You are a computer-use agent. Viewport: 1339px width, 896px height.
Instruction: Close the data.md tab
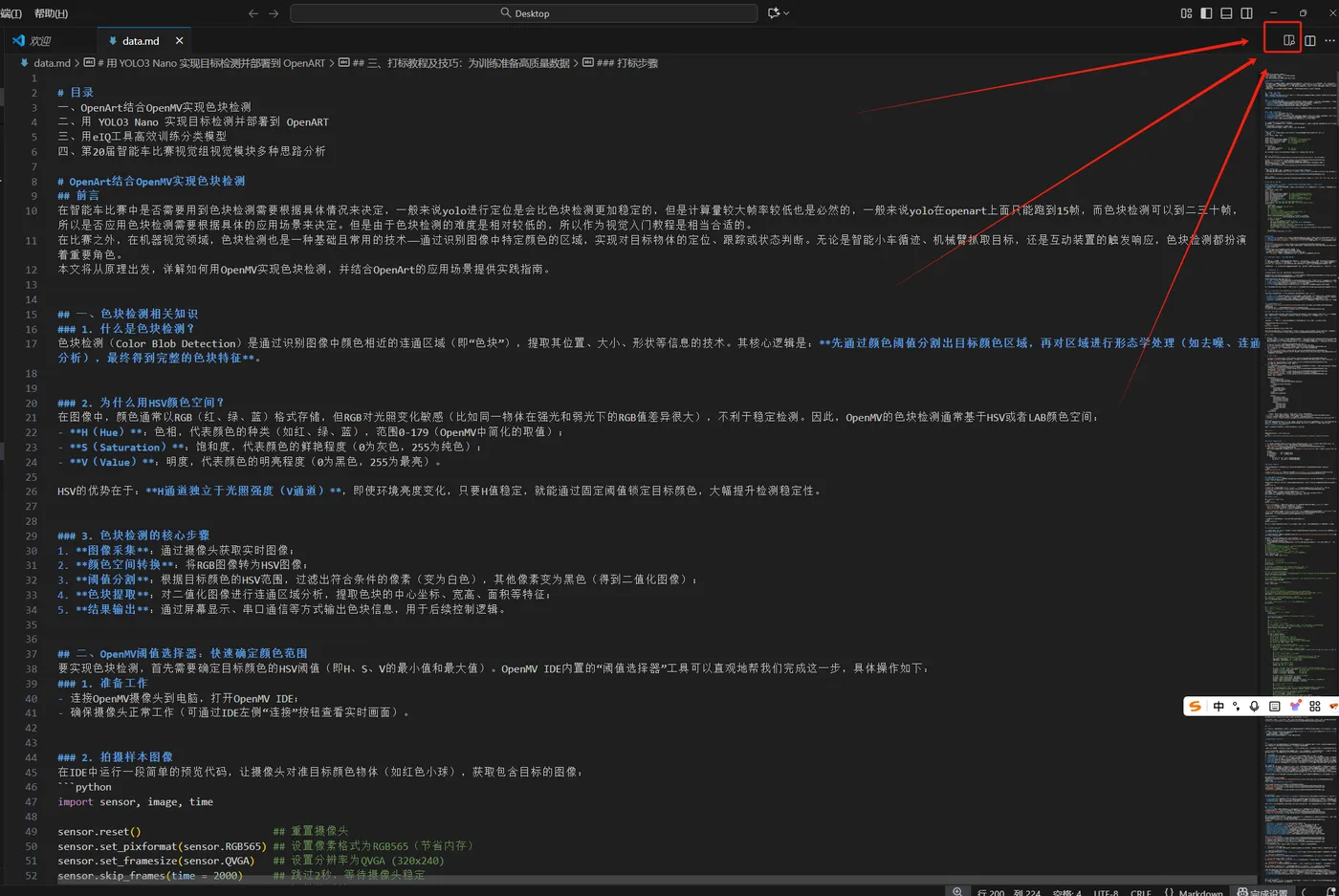tap(179, 41)
